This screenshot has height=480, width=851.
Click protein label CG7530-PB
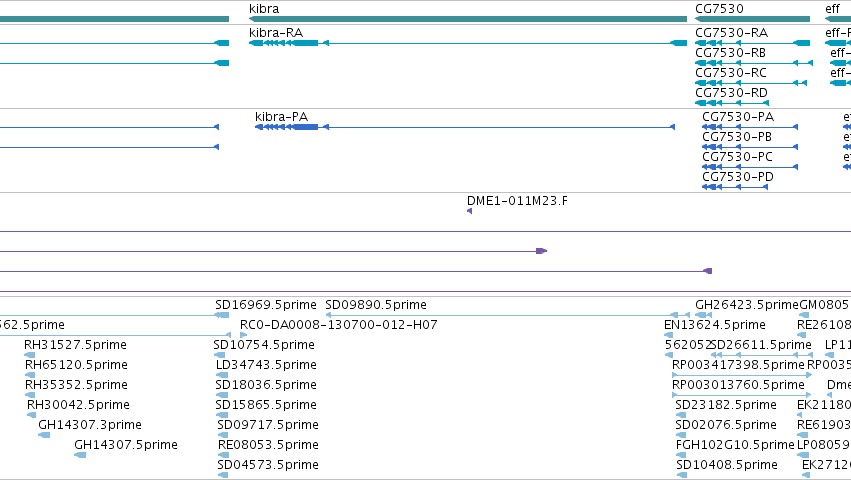[737, 137]
